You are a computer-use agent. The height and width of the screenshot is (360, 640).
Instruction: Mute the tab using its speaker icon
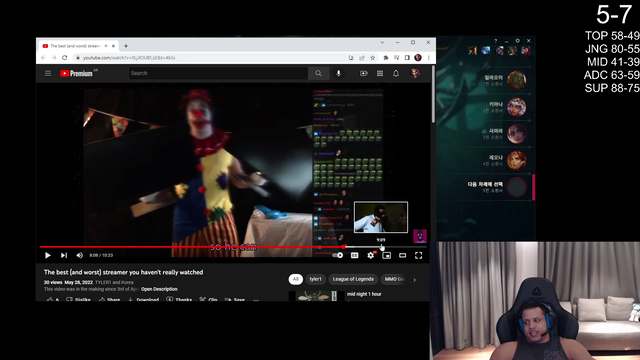(106, 46)
